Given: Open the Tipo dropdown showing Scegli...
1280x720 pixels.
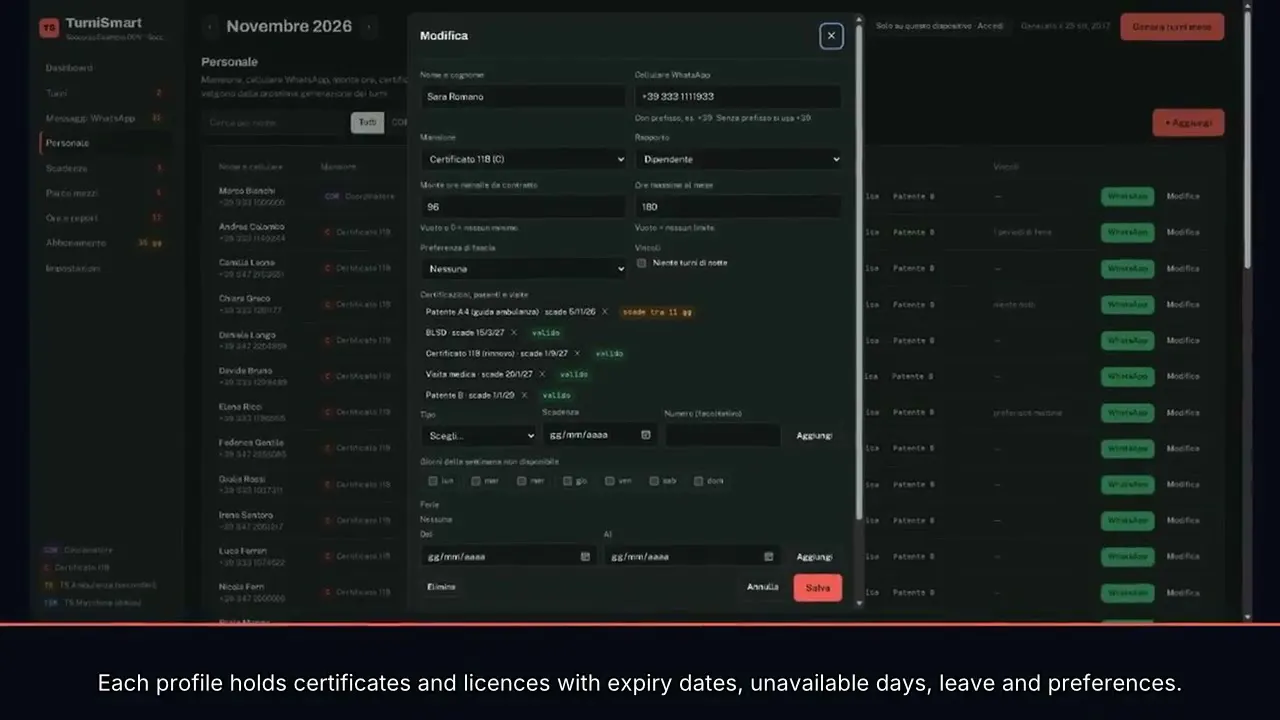Looking at the screenshot, I should point(479,436).
